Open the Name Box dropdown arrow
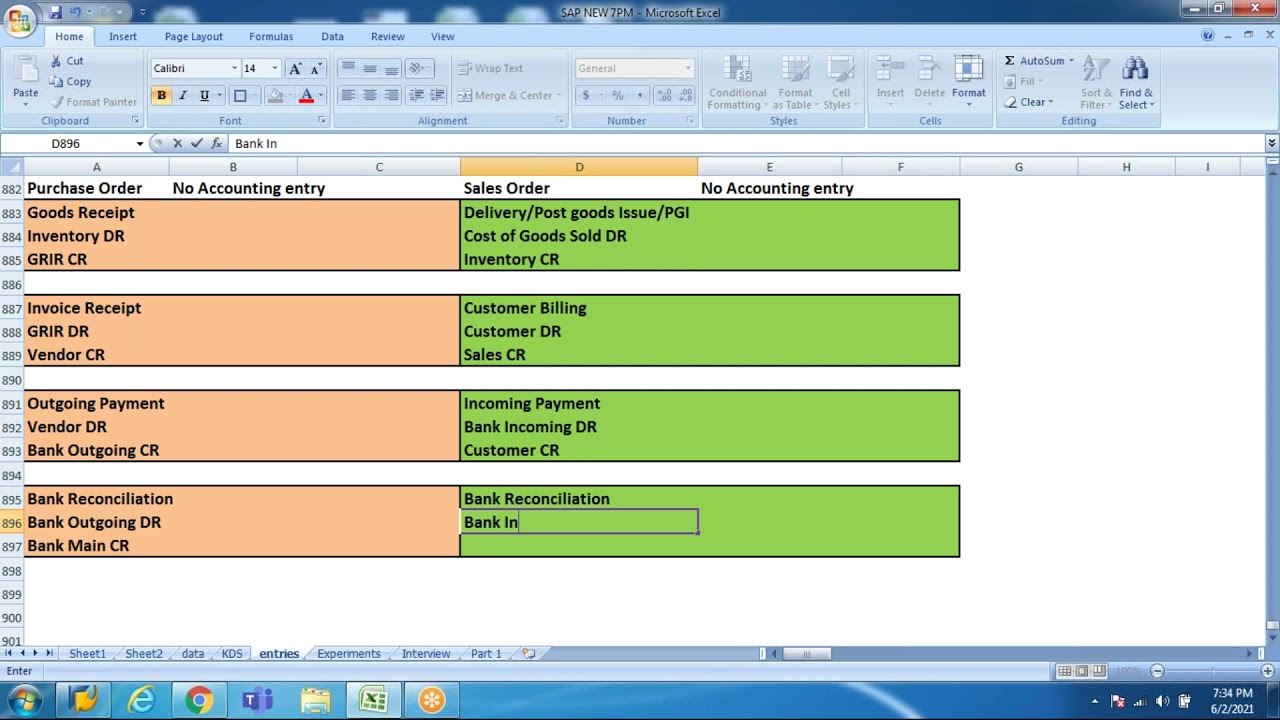The image size is (1280, 720). [x=140, y=144]
